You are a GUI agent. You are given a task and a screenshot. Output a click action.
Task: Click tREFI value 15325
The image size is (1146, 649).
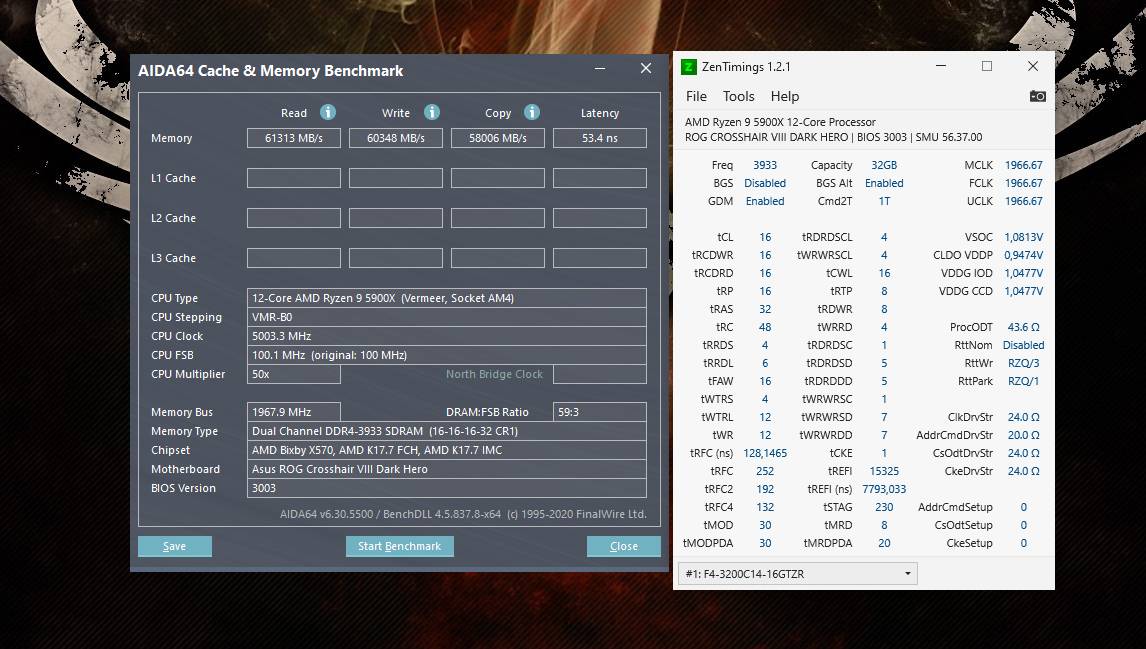click(884, 471)
